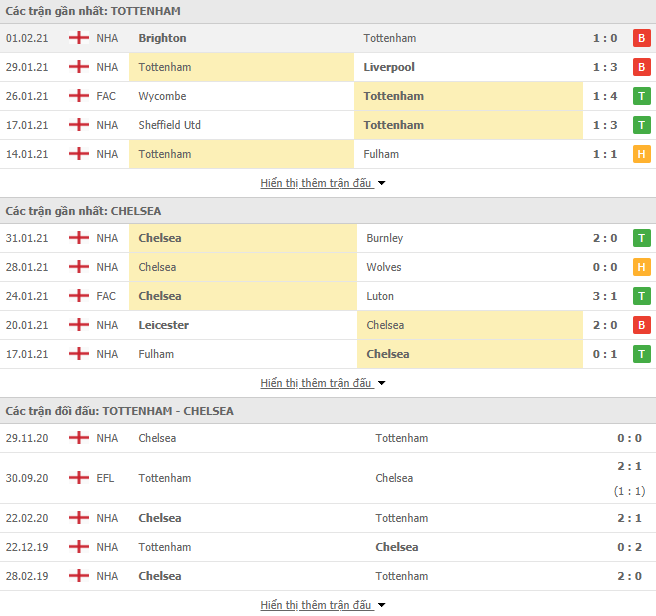Open Brighton team link
Screen dimensions: 656x616
(162, 38)
